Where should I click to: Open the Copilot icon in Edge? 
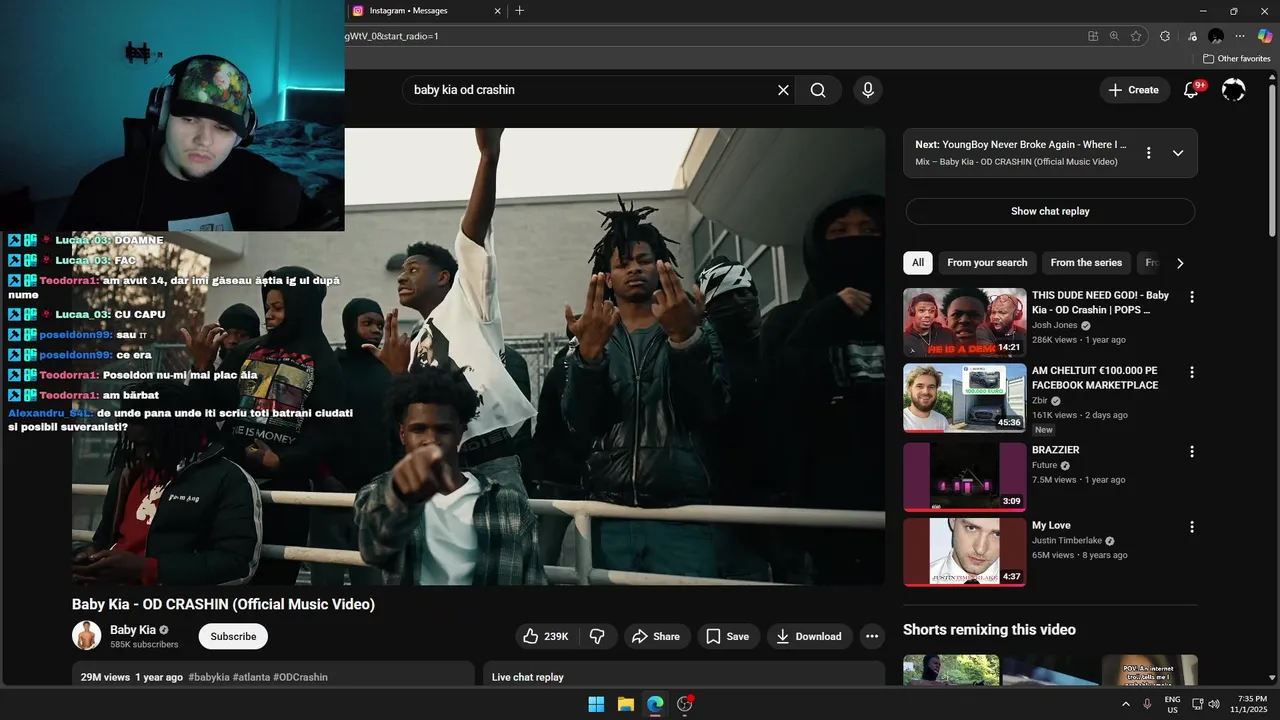pos(1265,36)
